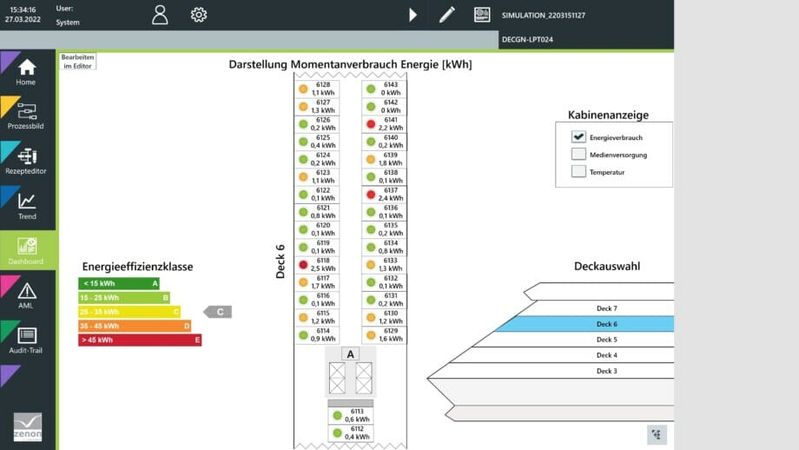This screenshot has height=450, width=799.
Task: Open the Audit-Trail view
Action: click(x=26, y=340)
